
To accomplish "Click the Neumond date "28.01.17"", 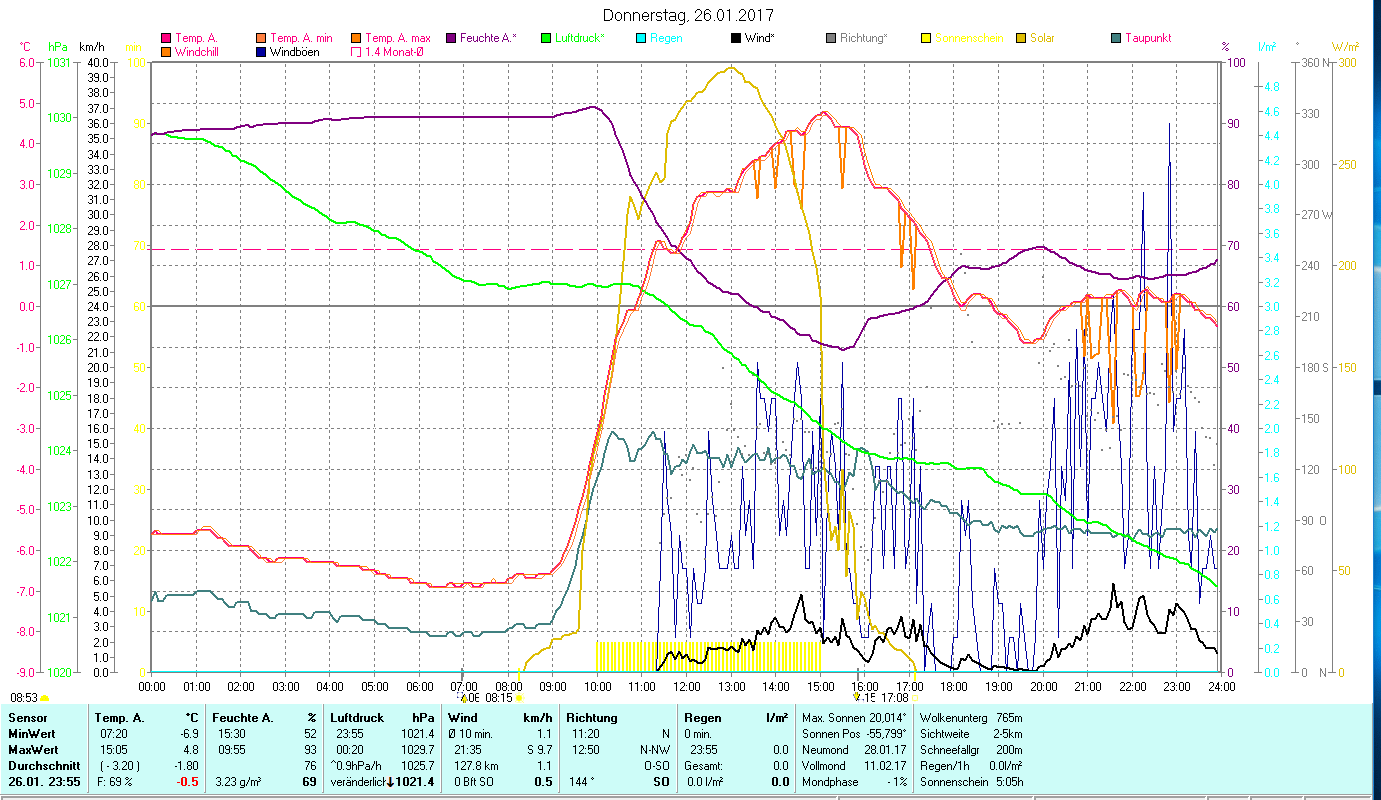I will 886,749.
